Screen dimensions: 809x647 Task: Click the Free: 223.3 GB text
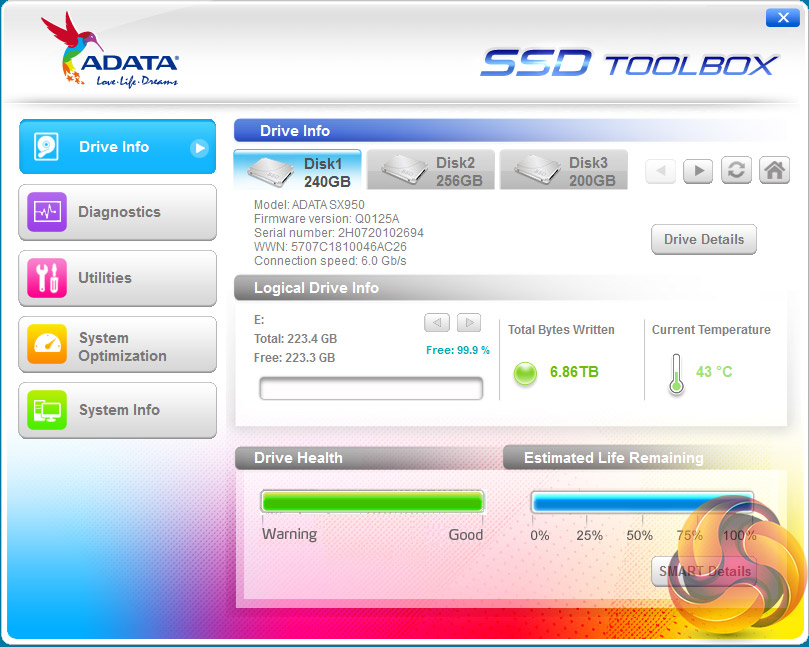coord(294,358)
